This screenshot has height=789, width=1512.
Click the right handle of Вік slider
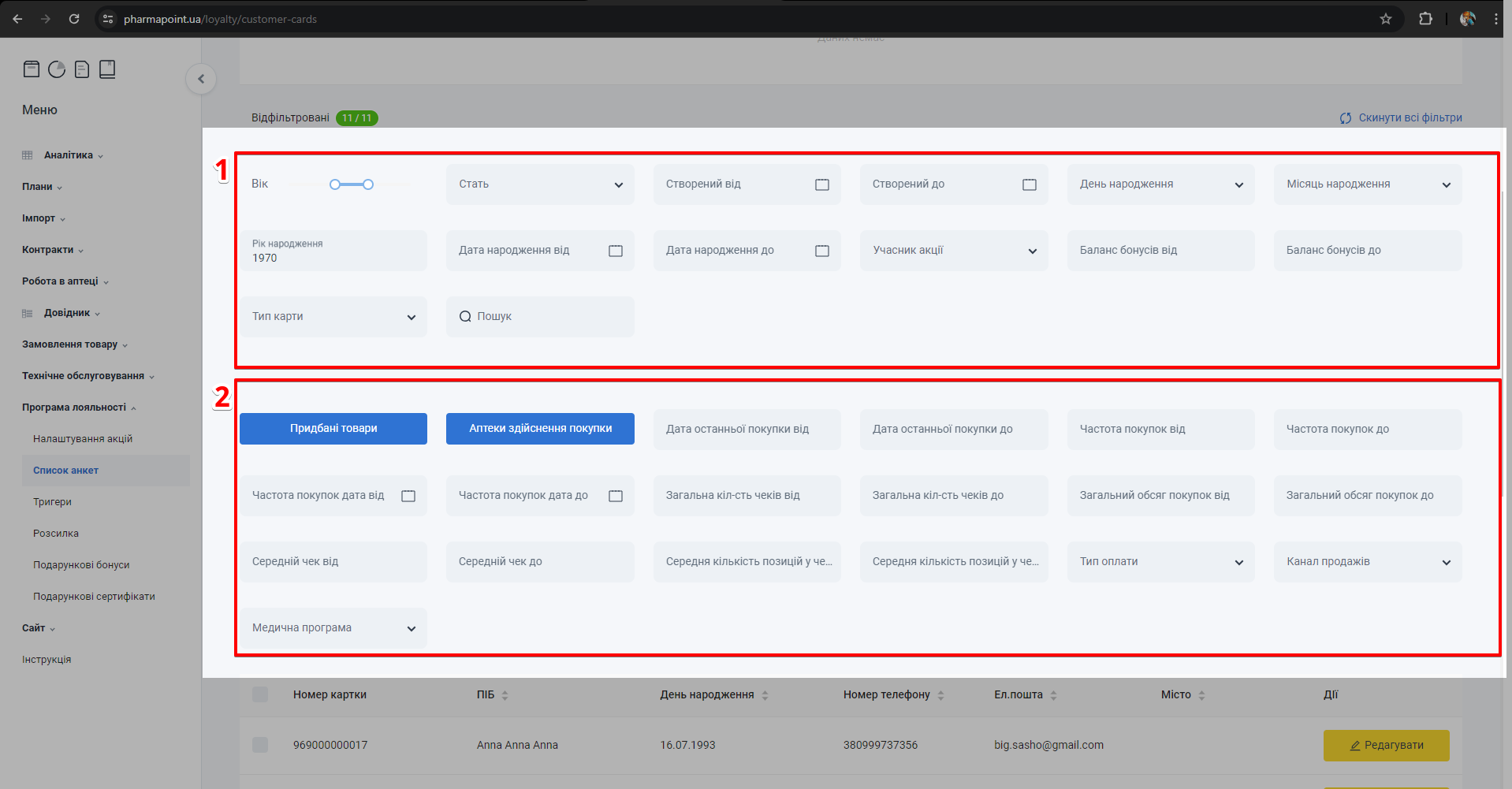(368, 184)
